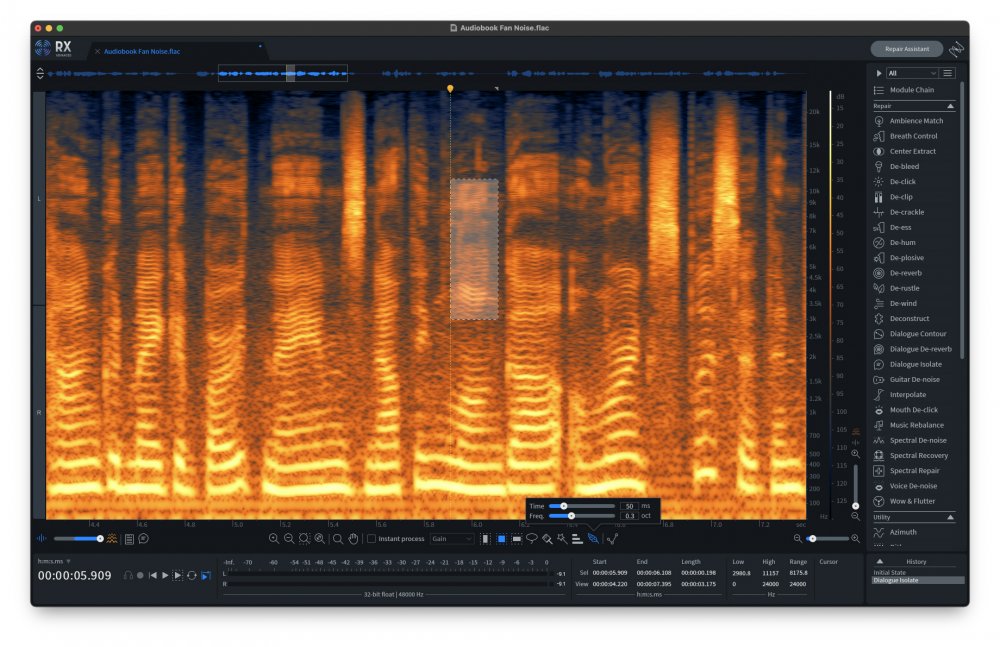Viewport: 1000px width, 647px height.
Task: Choose the Magic Wand selection tool
Action: (563, 539)
